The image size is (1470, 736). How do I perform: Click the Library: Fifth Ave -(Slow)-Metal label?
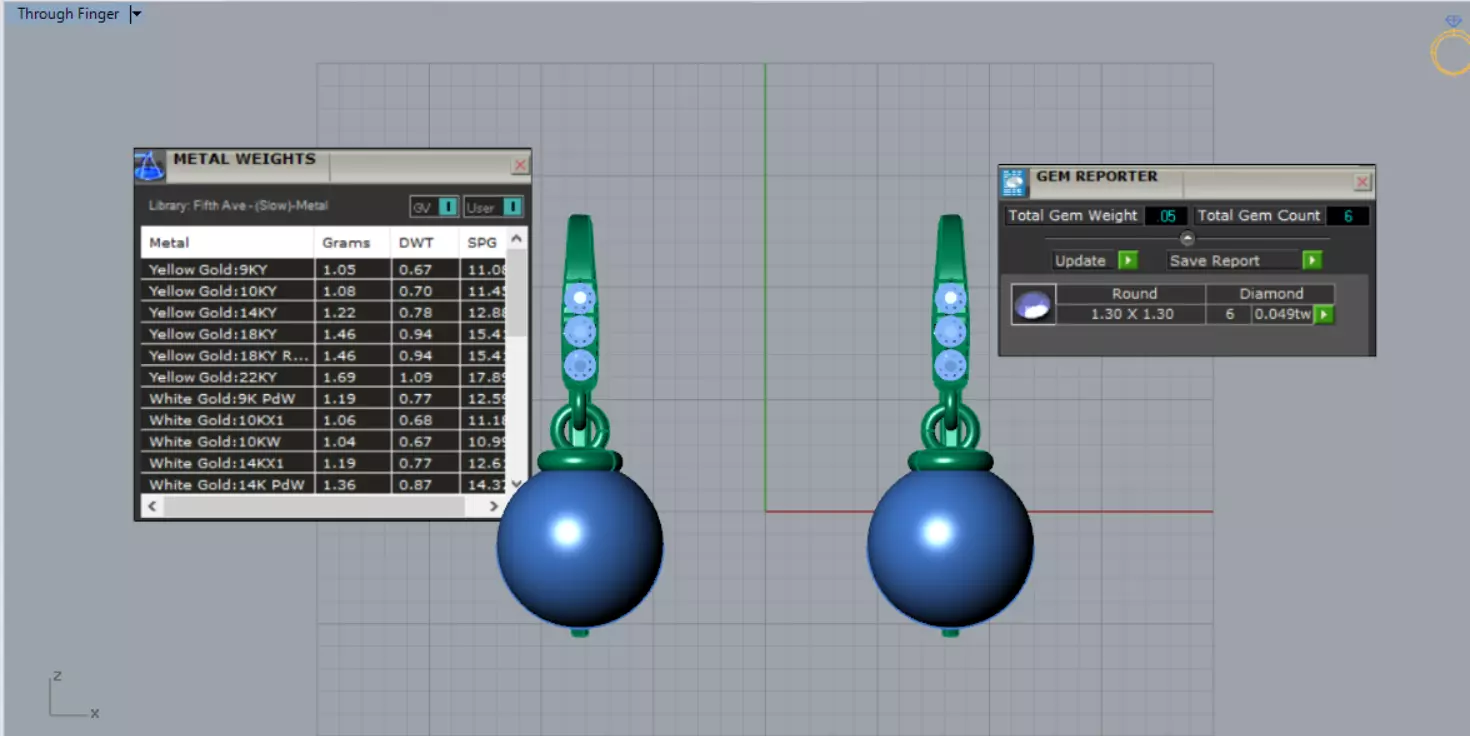pos(238,206)
